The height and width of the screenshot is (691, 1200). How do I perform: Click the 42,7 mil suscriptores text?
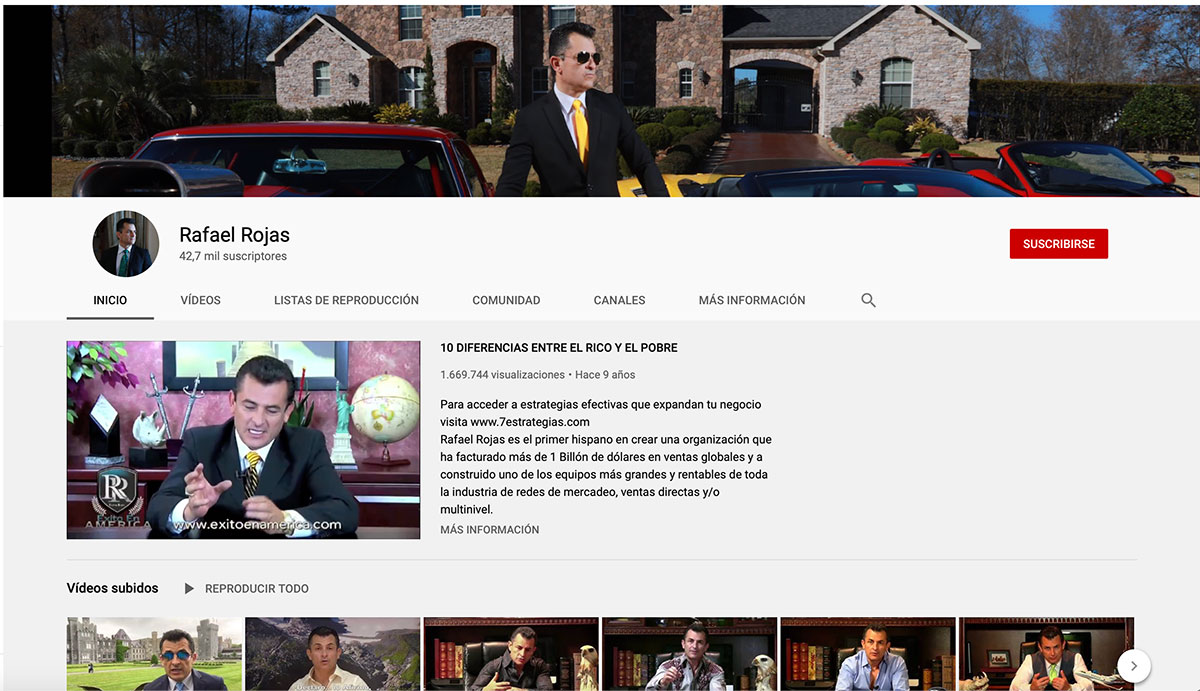tap(233, 257)
